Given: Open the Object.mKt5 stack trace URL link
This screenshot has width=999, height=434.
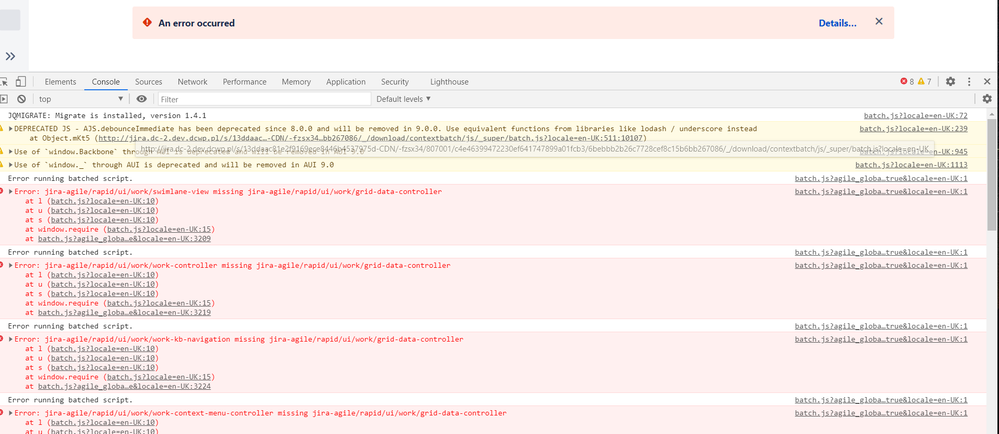Looking at the screenshot, I should (370, 138).
